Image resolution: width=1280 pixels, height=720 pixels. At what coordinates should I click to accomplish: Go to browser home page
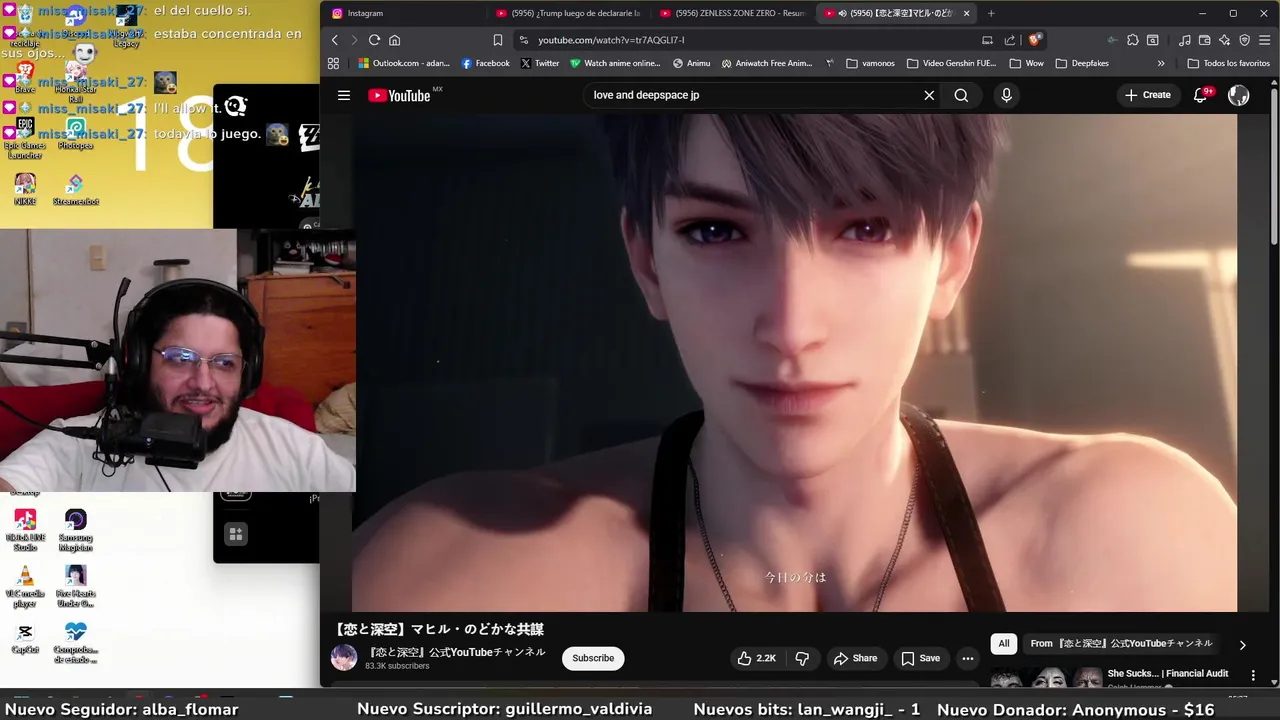coord(394,40)
